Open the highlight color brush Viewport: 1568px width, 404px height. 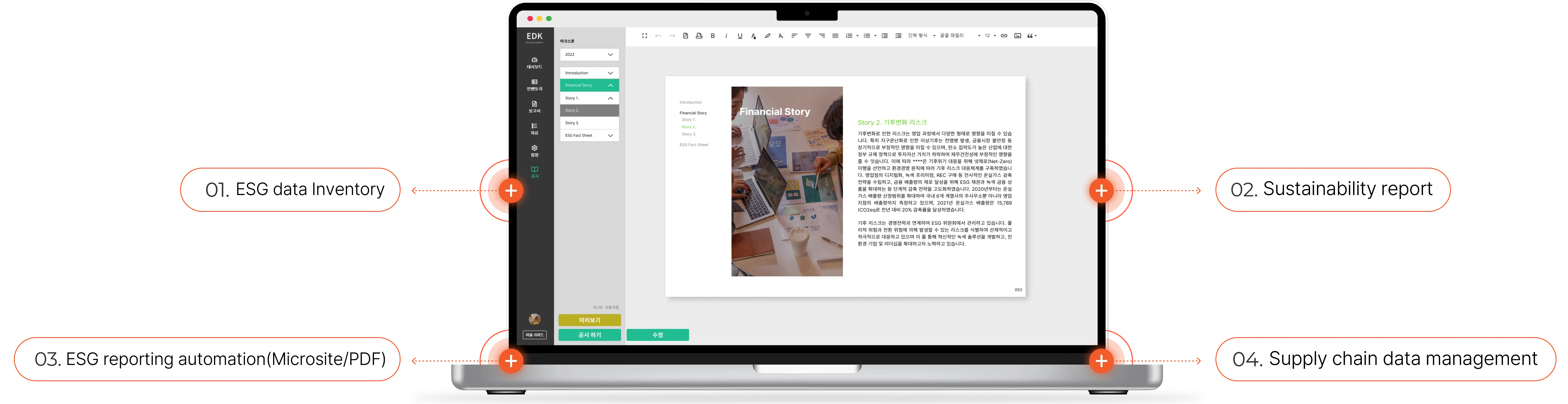(x=767, y=36)
